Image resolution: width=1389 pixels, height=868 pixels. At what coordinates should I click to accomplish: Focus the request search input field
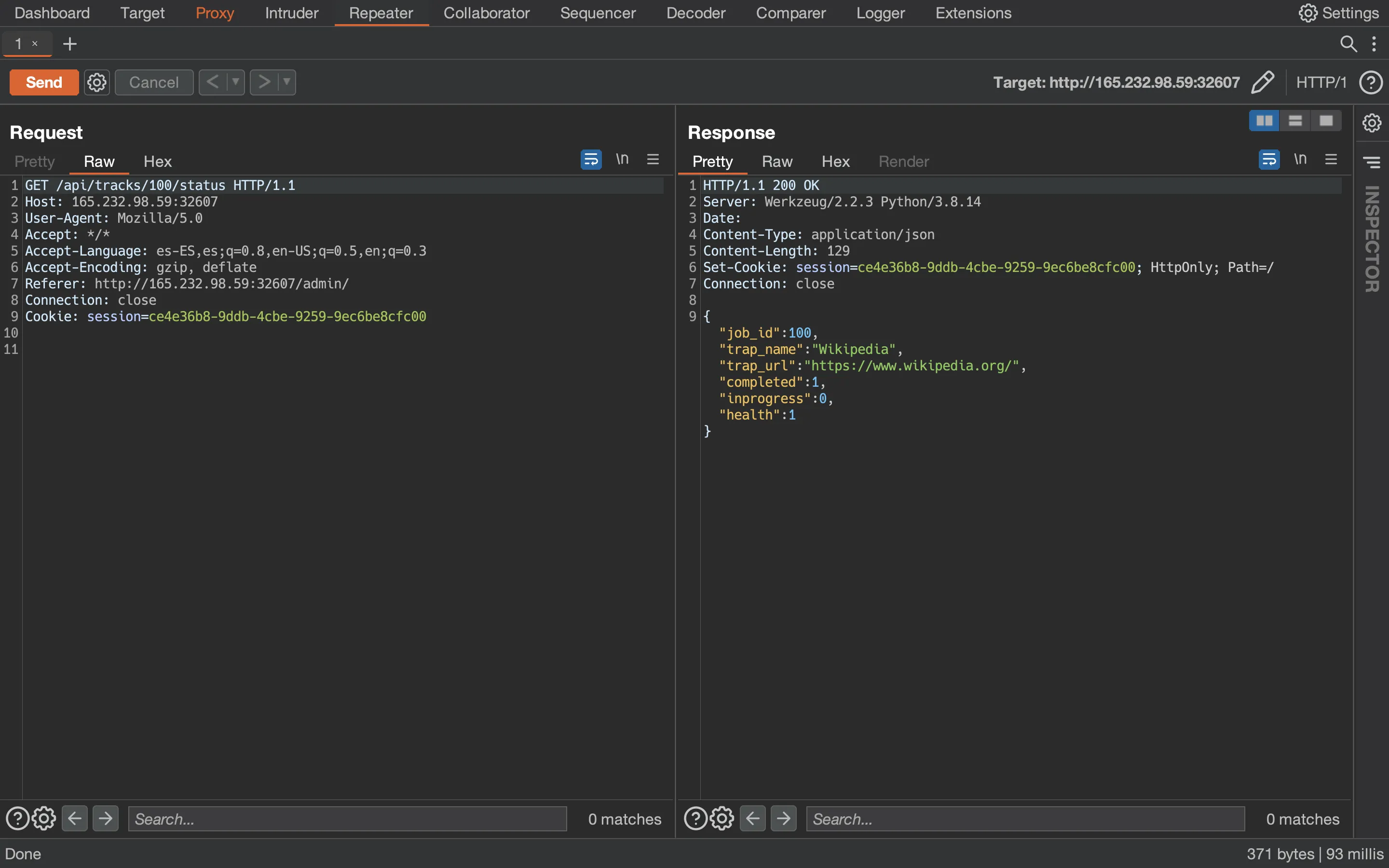(348, 818)
